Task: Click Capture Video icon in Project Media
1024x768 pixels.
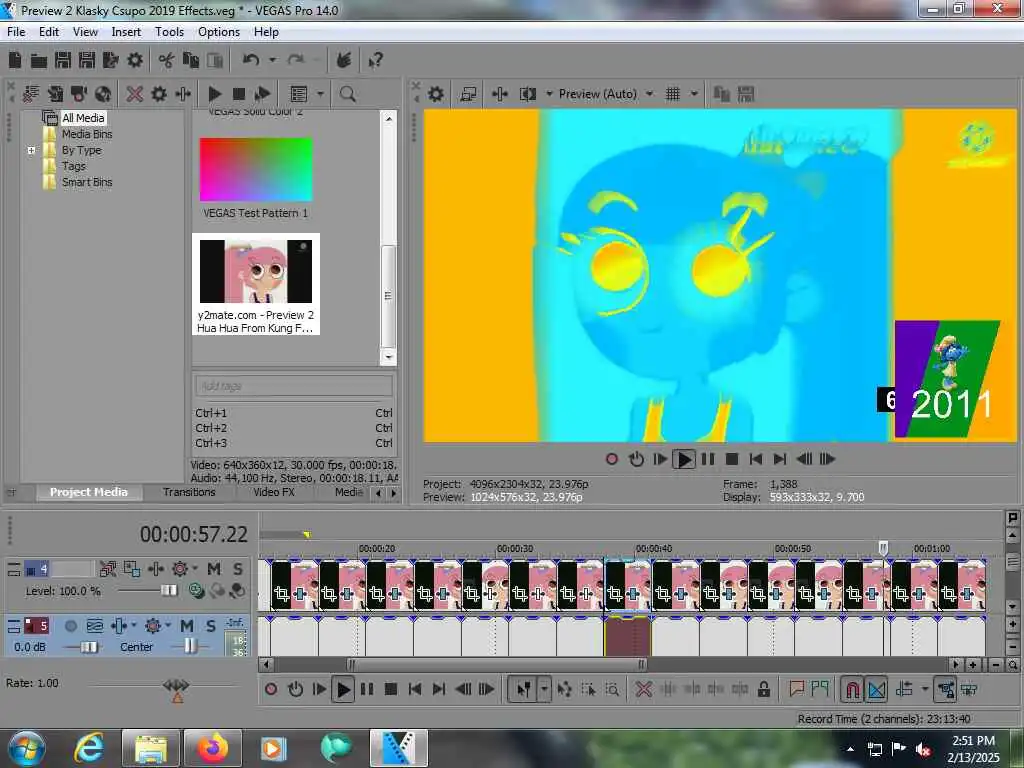Action: [x=79, y=94]
